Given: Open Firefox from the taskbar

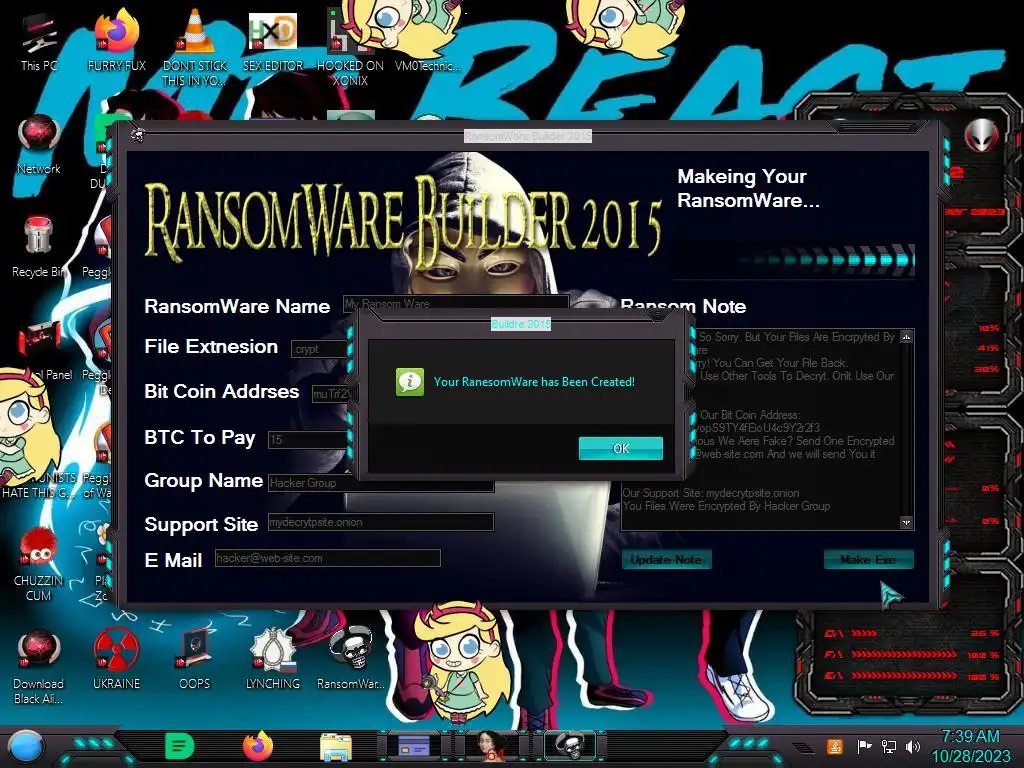Looking at the screenshot, I should pyautogui.click(x=258, y=746).
